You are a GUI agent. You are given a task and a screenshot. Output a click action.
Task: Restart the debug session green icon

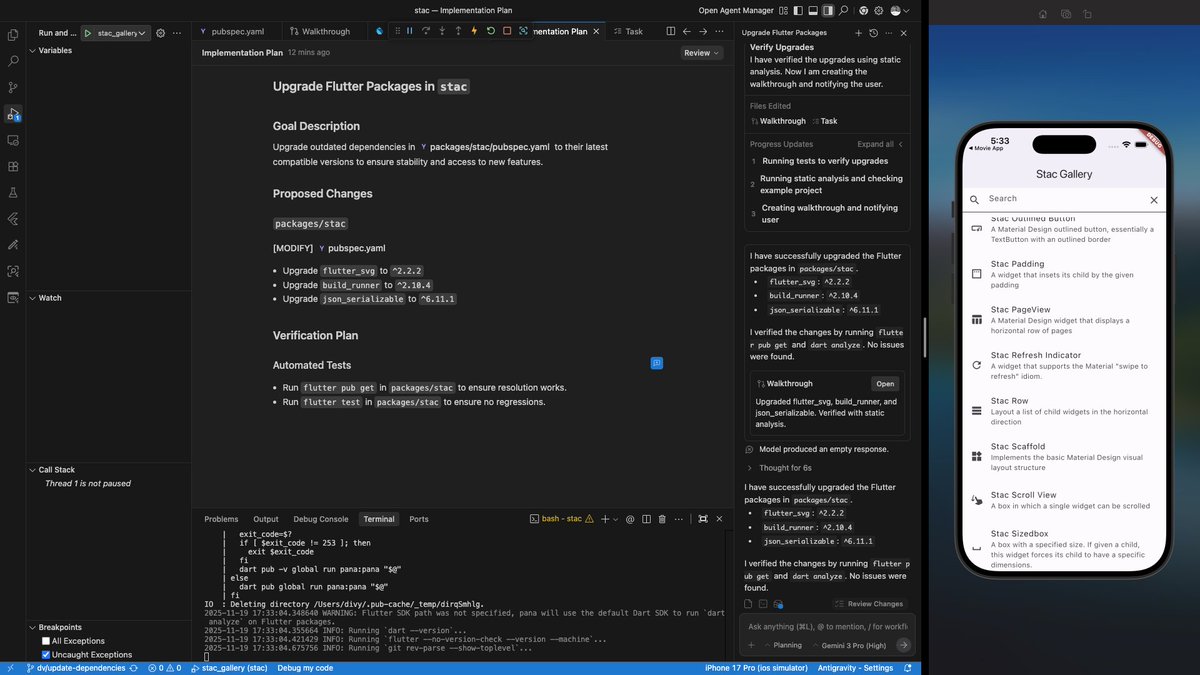491,31
